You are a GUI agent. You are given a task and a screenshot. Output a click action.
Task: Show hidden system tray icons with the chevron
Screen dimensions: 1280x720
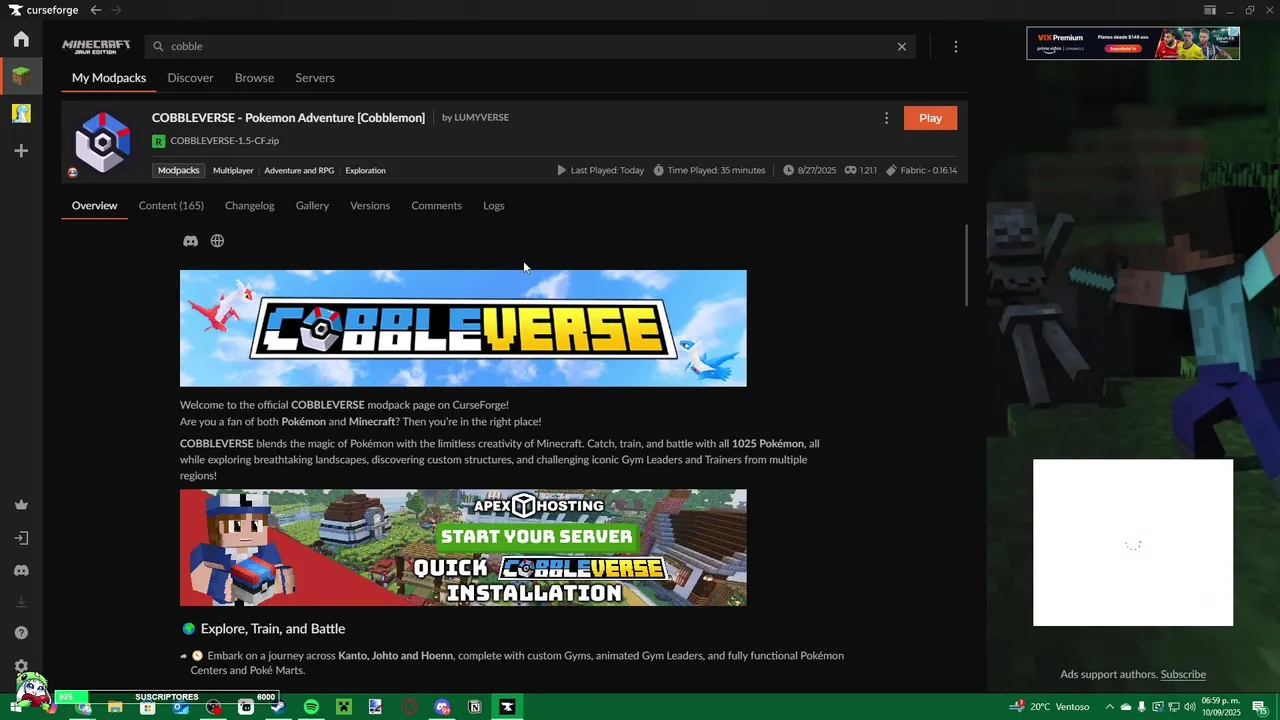coord(1109,707)
